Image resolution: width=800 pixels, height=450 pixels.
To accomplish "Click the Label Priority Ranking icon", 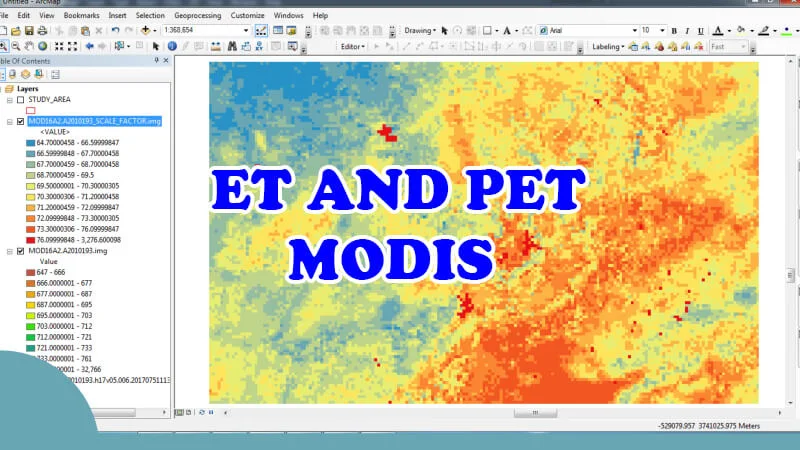I will pos(646,47).
